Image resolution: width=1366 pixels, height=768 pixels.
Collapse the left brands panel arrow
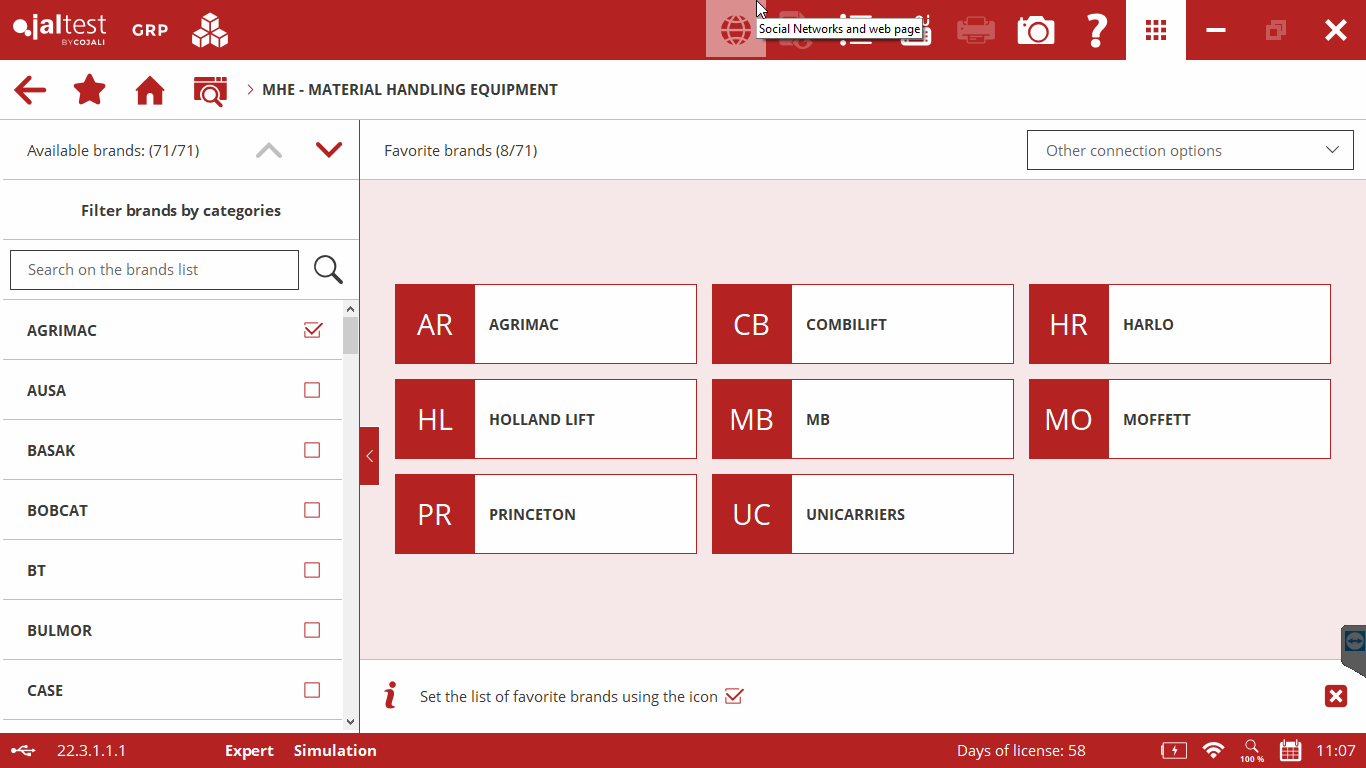point(369,456)
